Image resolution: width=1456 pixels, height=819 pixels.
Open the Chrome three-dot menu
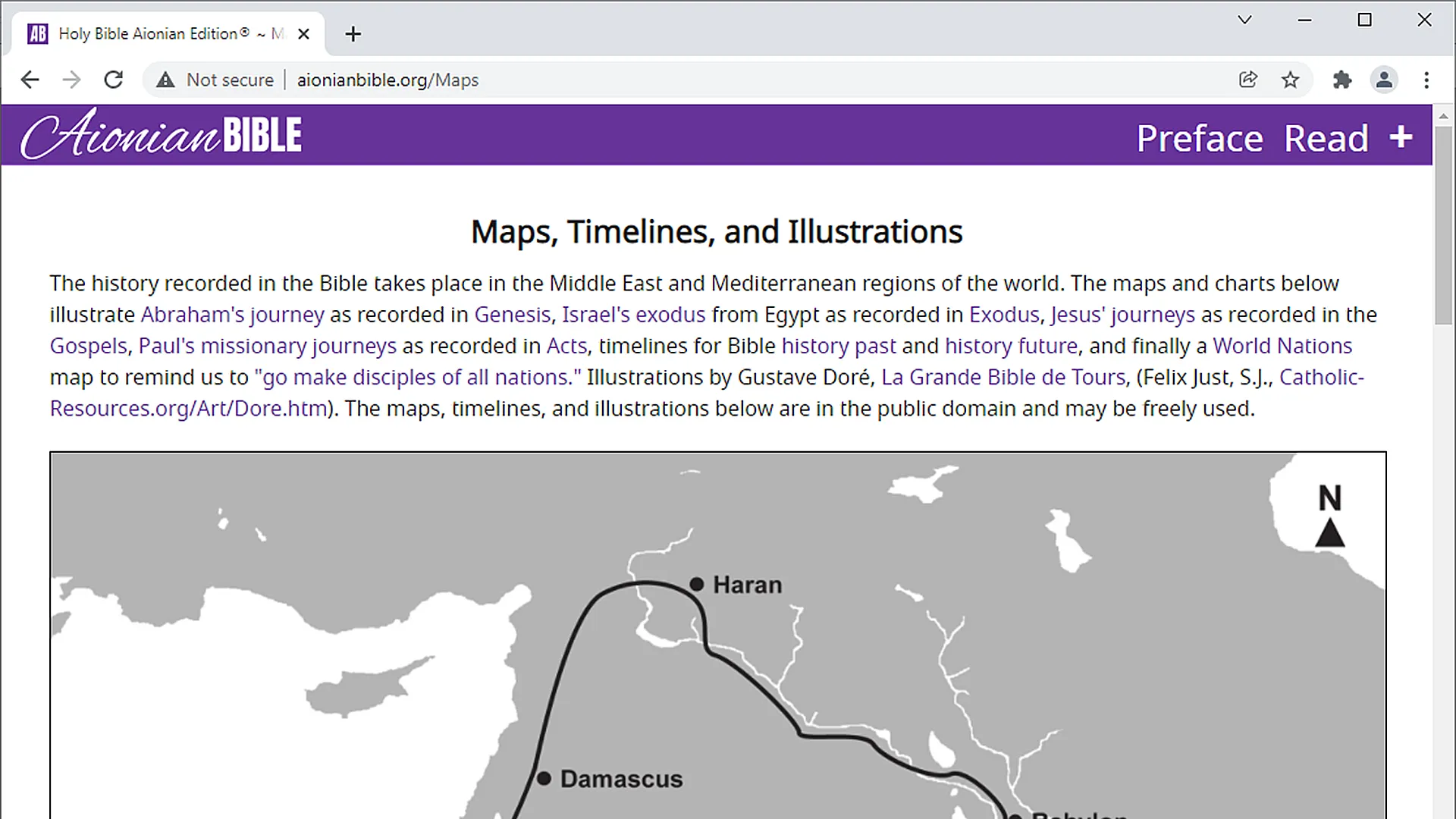1426,80
